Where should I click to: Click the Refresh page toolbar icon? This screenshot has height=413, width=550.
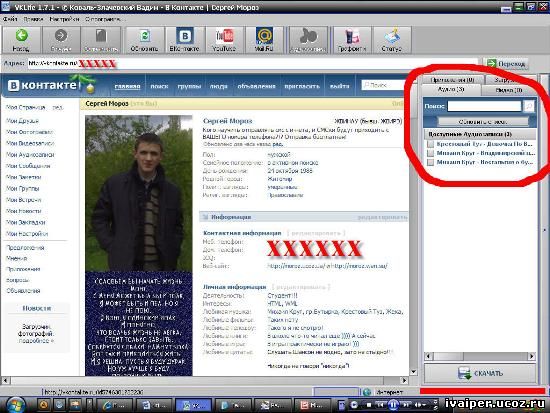pos(145,40)
